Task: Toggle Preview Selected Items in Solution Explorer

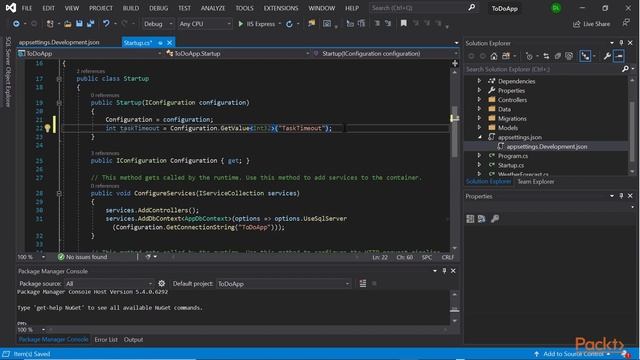Action: [619, 56]
